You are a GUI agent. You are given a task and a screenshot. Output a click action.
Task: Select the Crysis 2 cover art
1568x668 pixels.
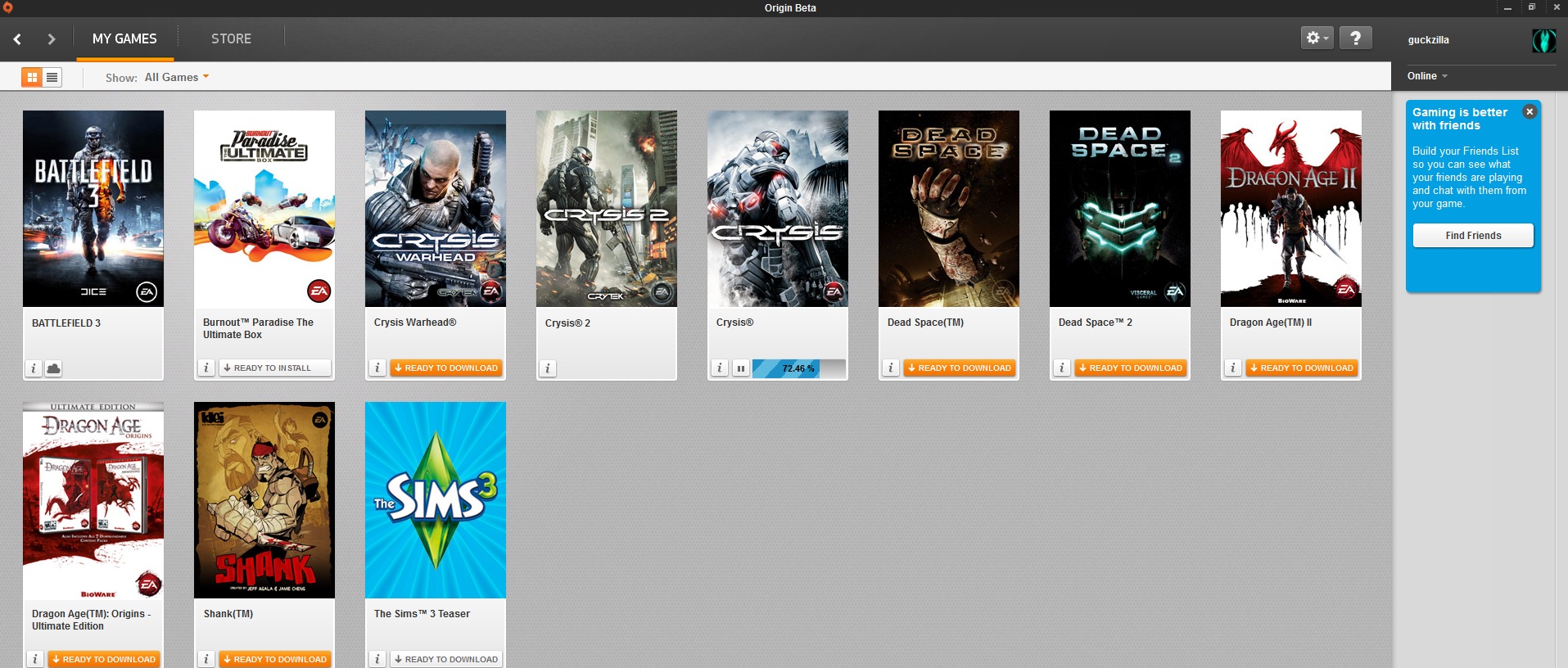[607, 209]
